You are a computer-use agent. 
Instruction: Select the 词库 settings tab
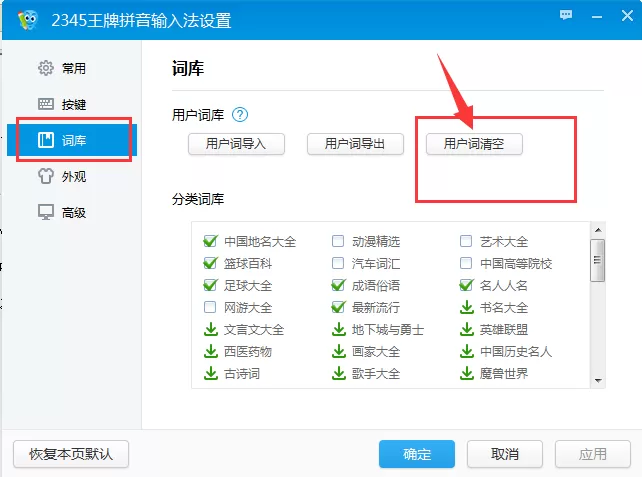pyautogui.click(x=72, y=140)
